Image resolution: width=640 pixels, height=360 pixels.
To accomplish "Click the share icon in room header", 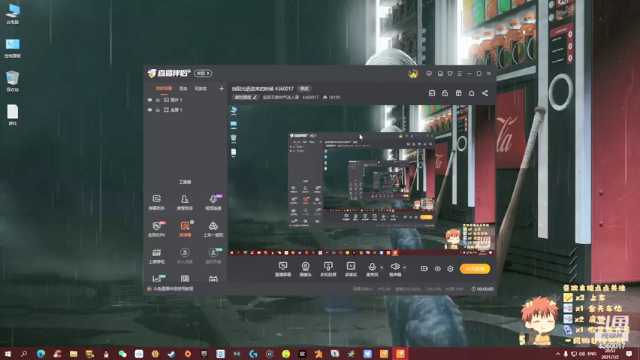I will (485, 93).
